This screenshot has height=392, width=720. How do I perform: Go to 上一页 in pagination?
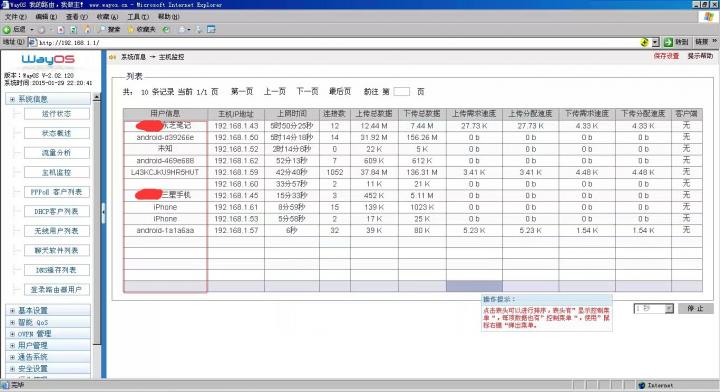(275, 91)
